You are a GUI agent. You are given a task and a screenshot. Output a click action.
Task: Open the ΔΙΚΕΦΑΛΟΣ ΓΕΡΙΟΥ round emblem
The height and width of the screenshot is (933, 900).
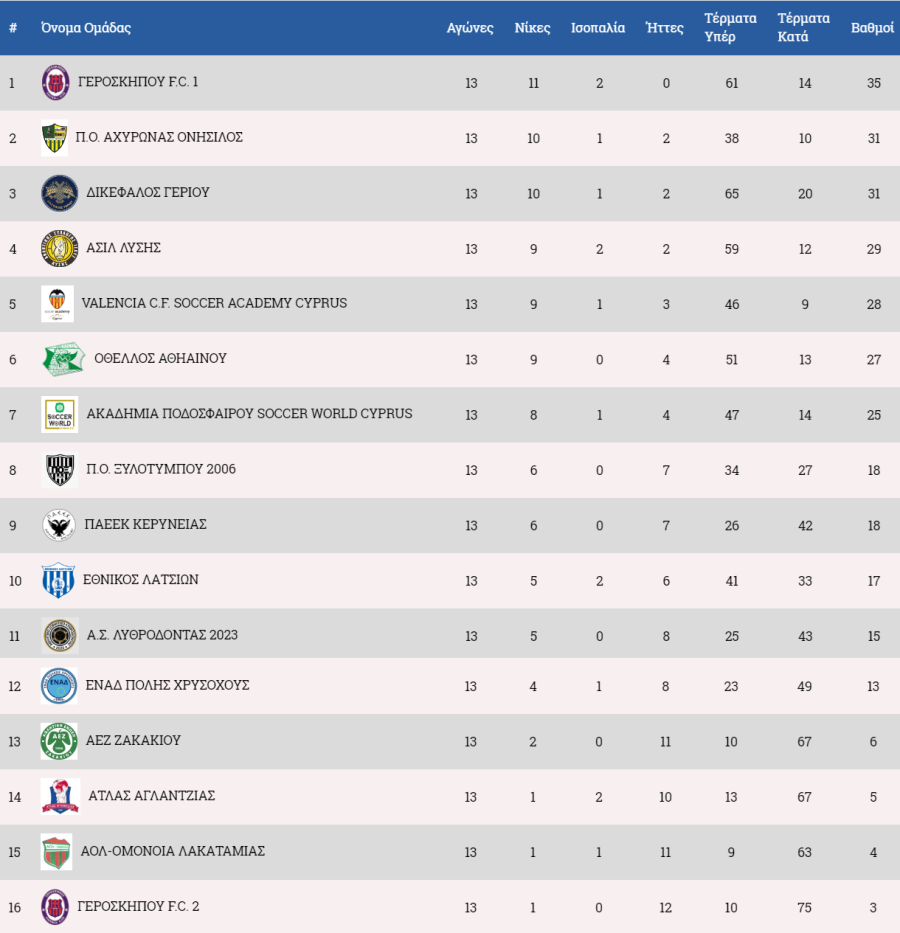click(x=59, y=193)
